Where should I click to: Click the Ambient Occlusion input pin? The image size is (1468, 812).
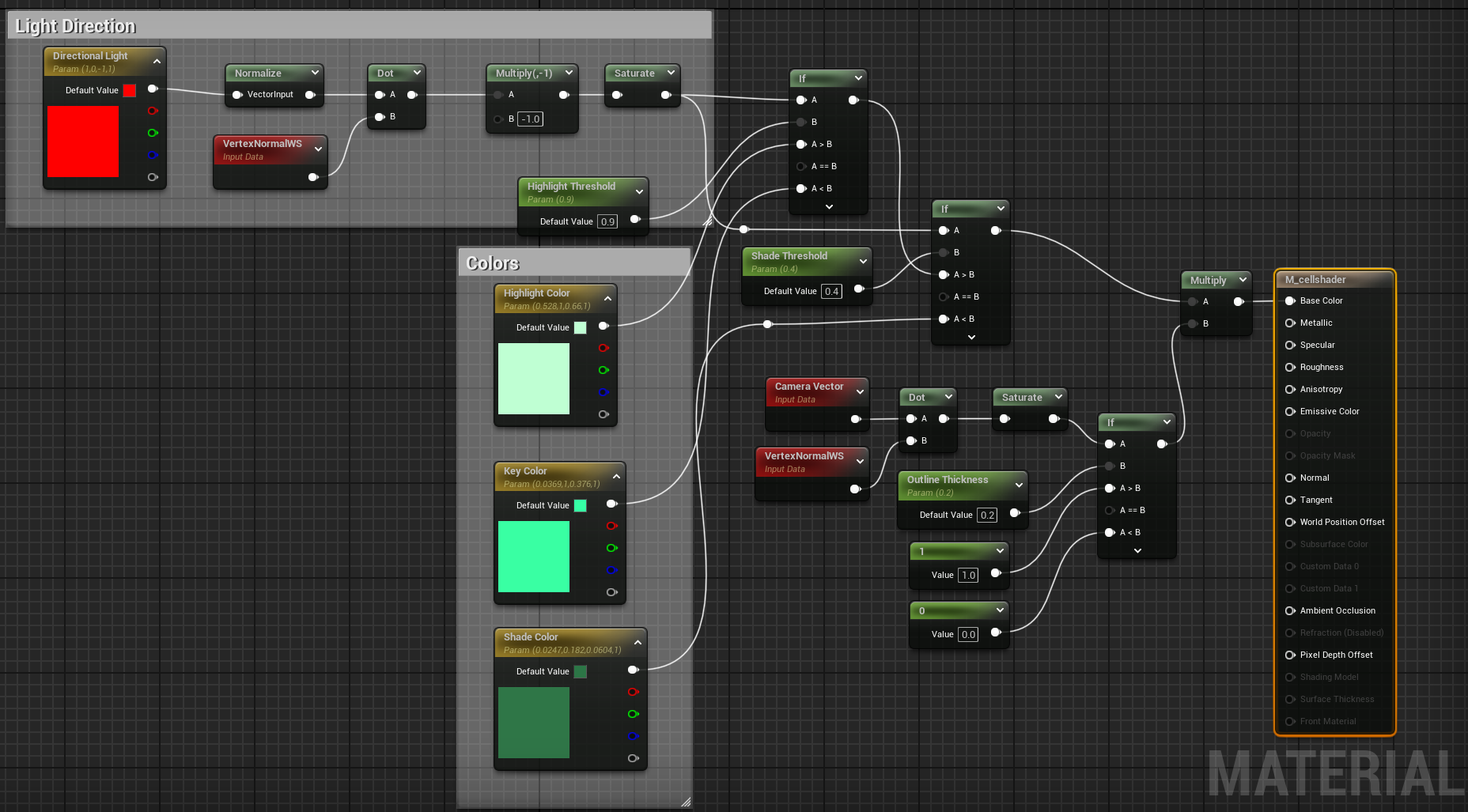[x=1290, y=610]
